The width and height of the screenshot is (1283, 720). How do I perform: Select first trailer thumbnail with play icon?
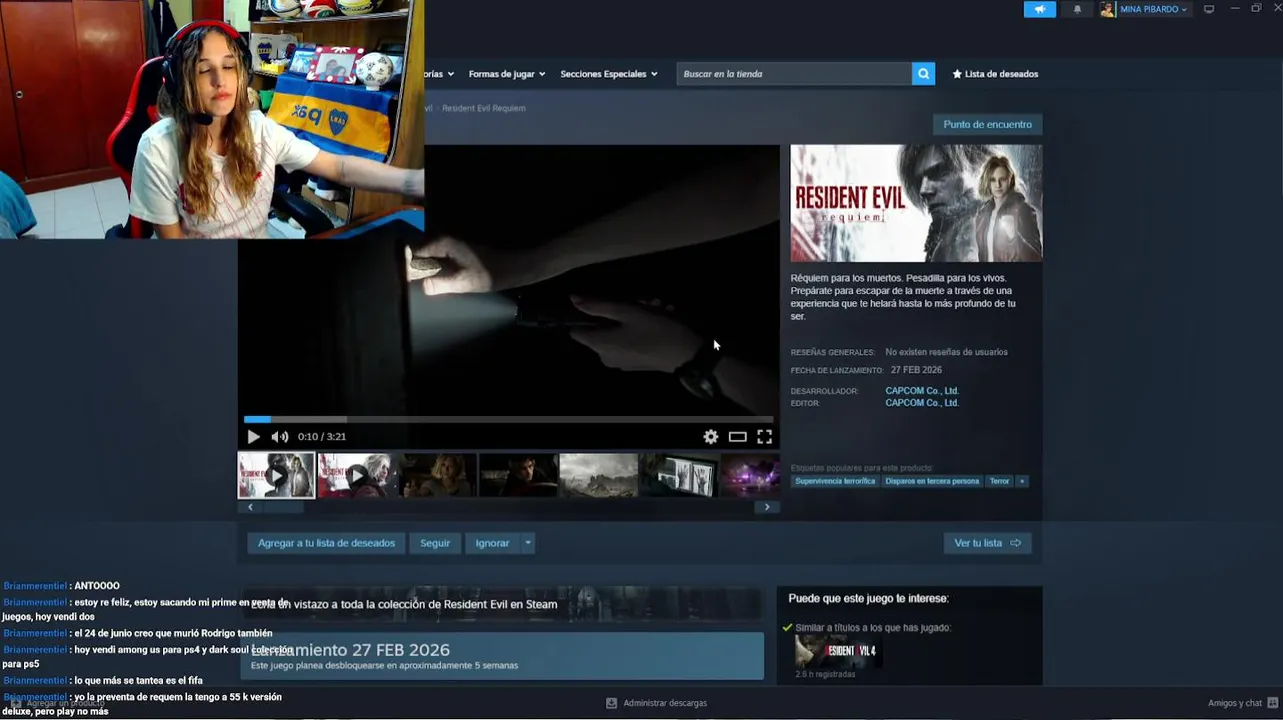click(277, 475)
